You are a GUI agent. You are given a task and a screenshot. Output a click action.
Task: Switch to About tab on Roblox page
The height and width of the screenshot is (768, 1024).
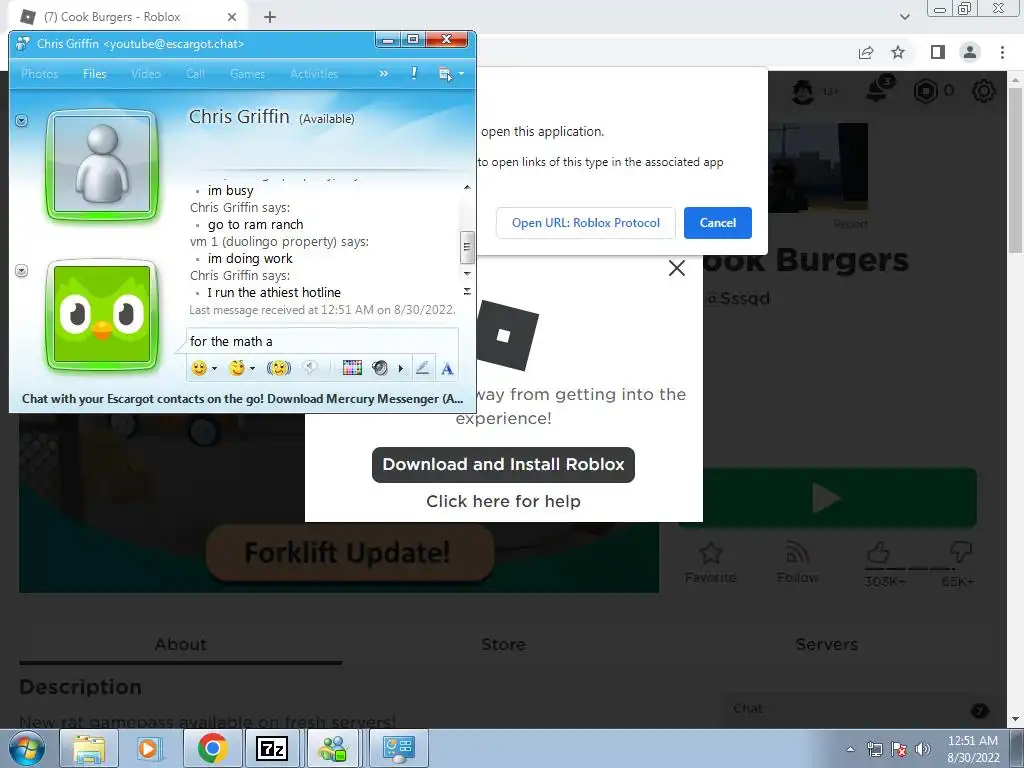(x=180, y=645)
